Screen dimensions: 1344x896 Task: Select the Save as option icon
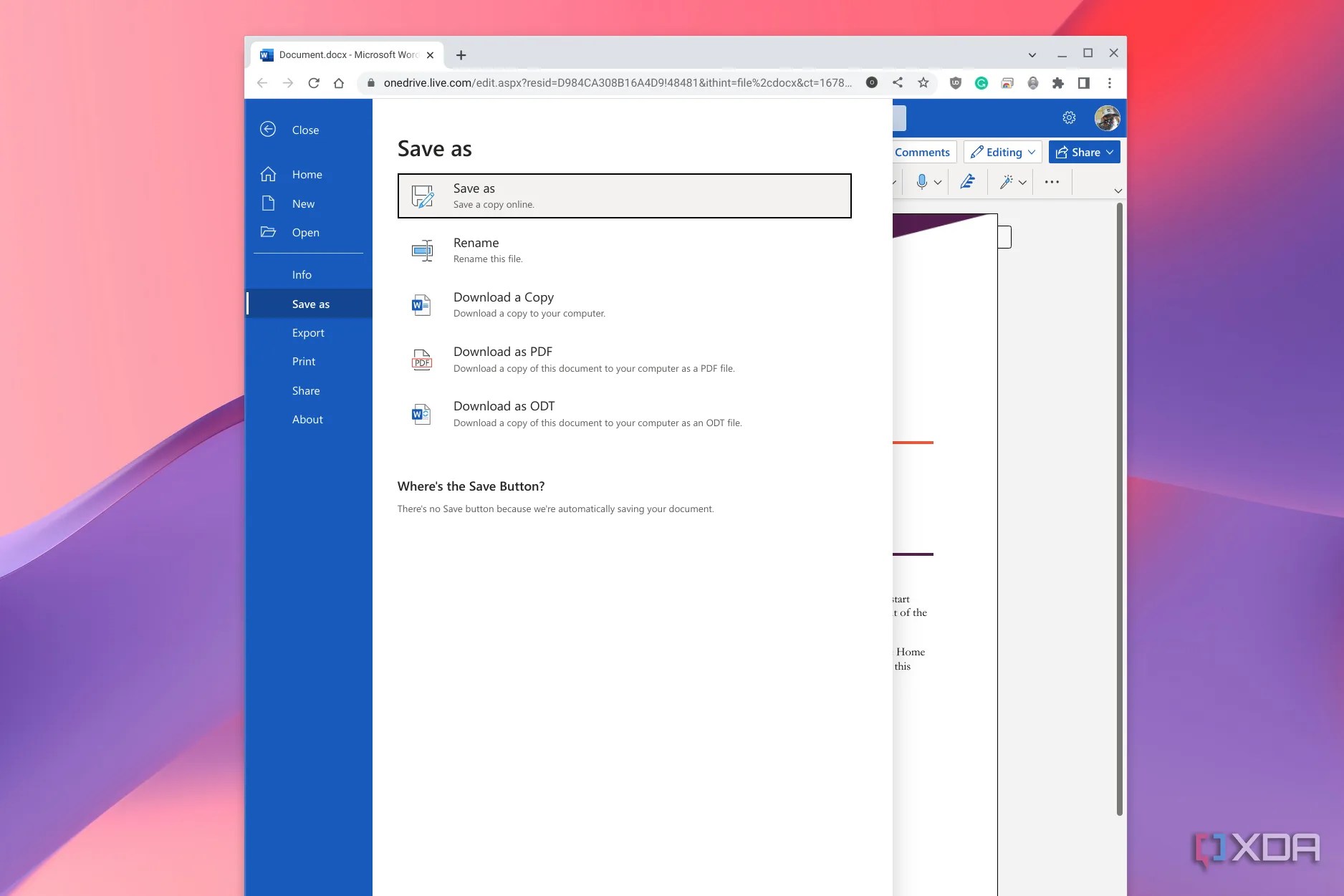[x=422, y=196]
